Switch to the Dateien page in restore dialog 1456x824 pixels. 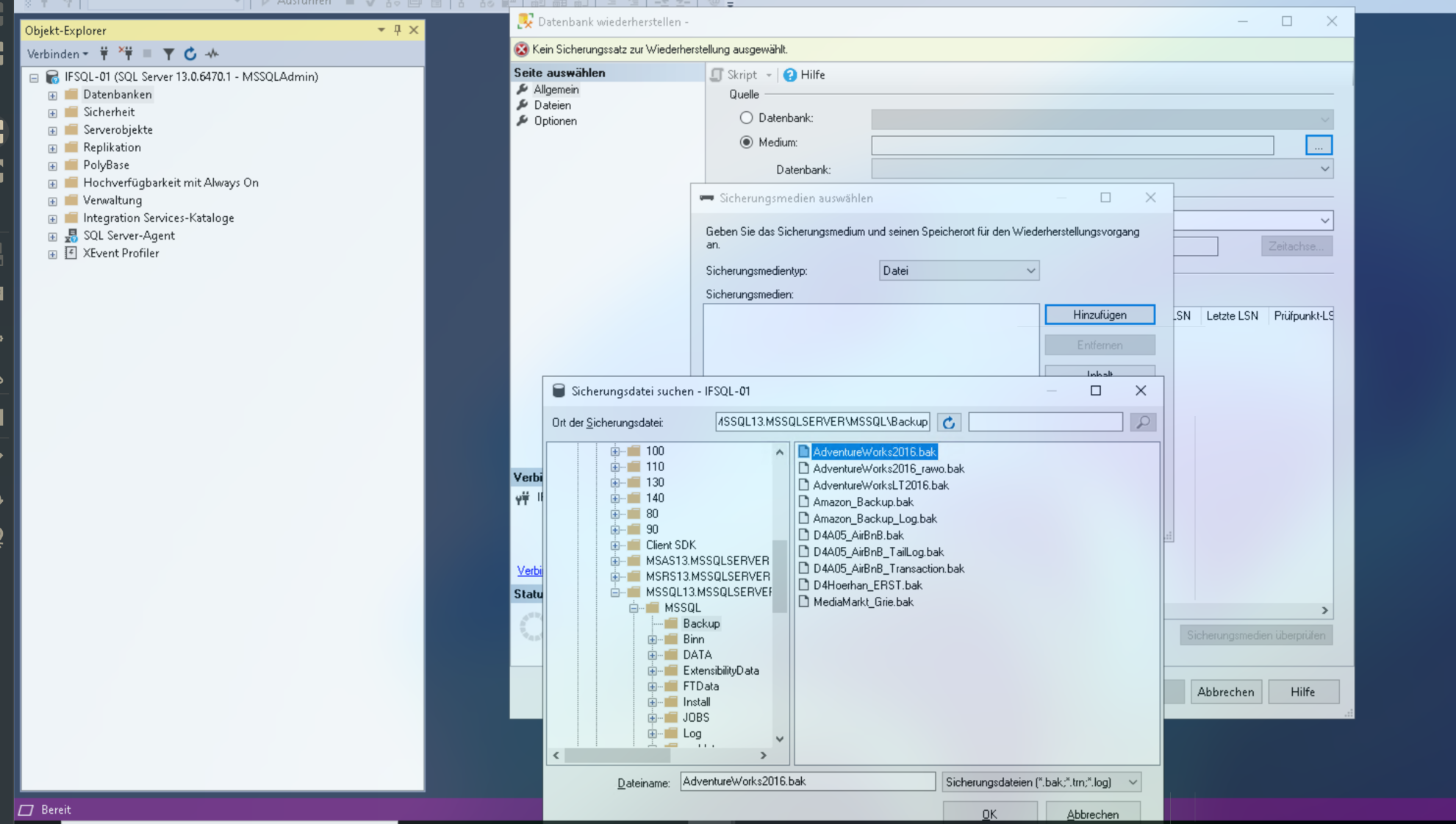pos(551,105)
